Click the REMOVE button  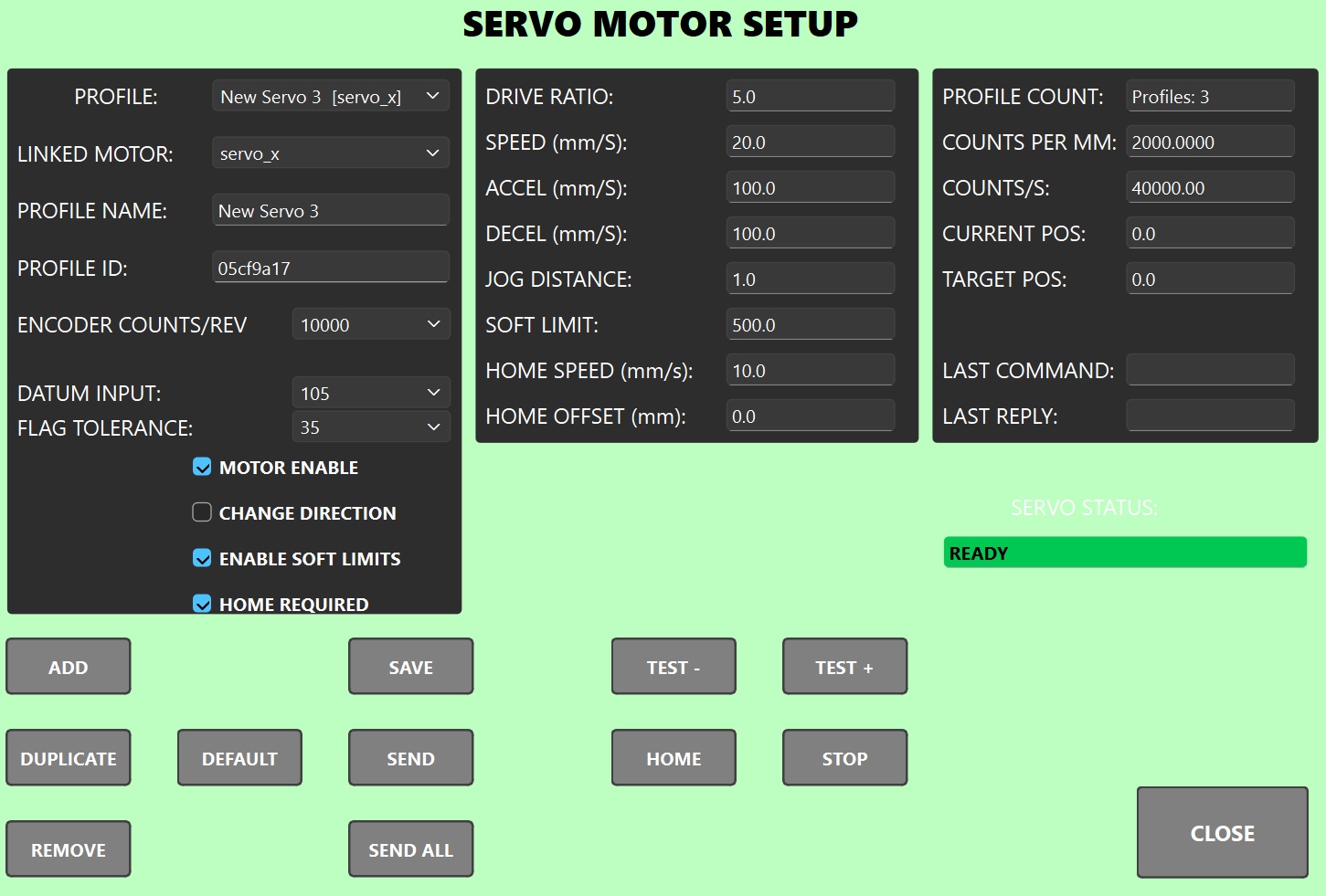click(69, 849)
